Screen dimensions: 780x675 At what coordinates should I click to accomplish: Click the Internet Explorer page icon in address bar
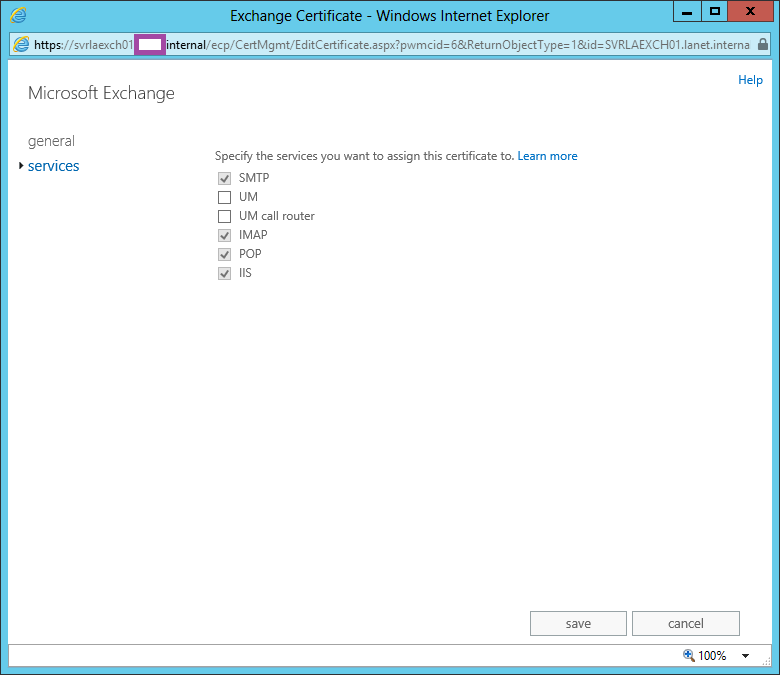[x=21, y=45]
